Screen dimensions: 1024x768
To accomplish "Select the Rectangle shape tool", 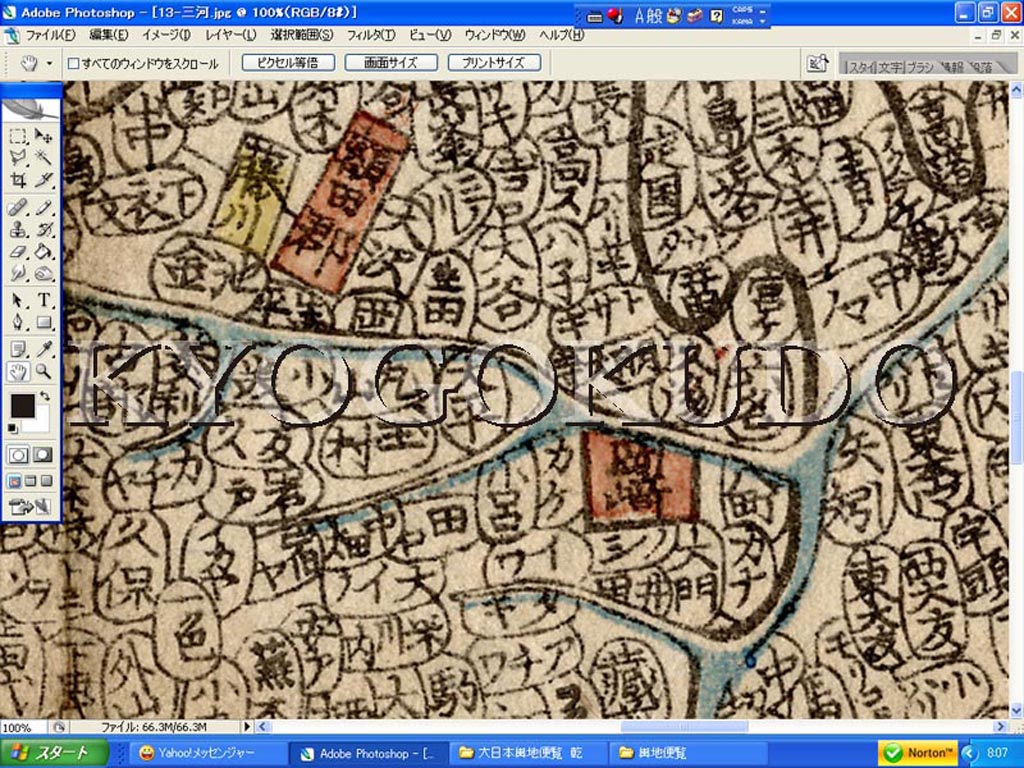I will (44, 323).
